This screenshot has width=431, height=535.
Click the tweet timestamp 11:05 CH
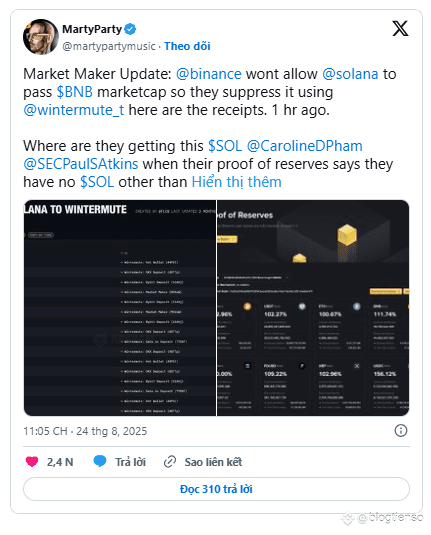(x=45, y=431)
